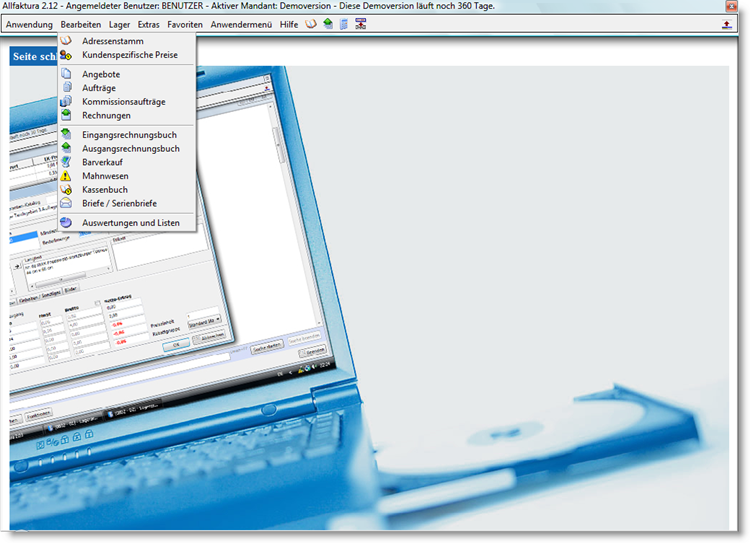Image resolution: width=750 pixels, height=543 pixels.
Task: Open the Eingangsrechnungsbuch entry
Action: tap(128, 134)
